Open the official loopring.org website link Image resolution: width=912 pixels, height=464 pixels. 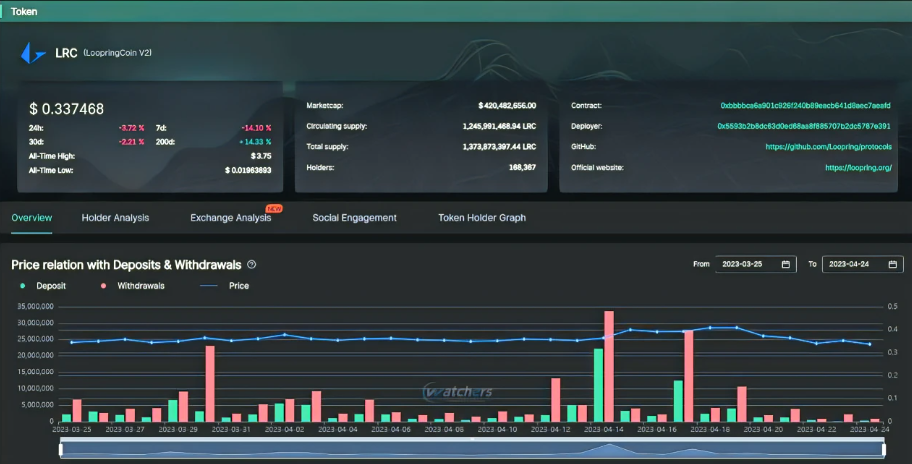point(858,167)
